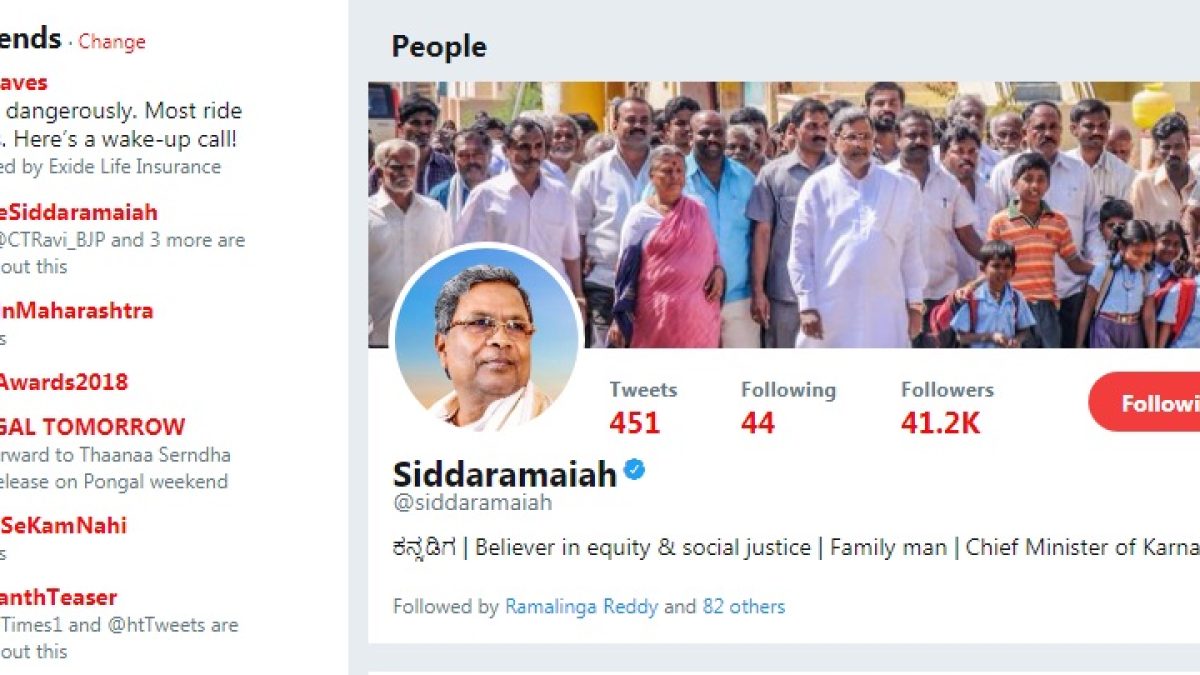The image size is (1200, 675).
Task: Open the trend ending in Siddaramaiah
Action: (x=79, y=213)
